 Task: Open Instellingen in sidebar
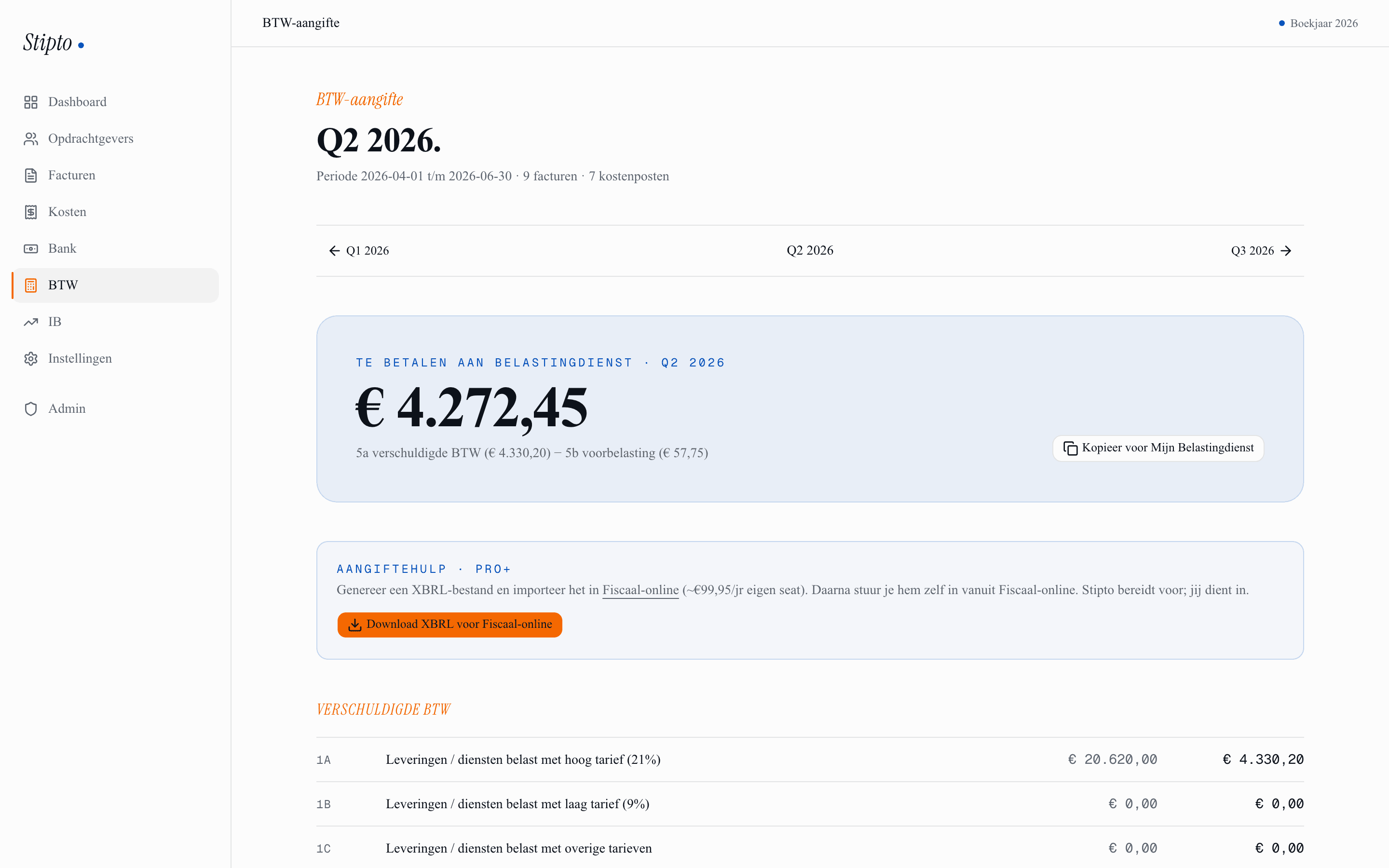[x=115, y=359]
